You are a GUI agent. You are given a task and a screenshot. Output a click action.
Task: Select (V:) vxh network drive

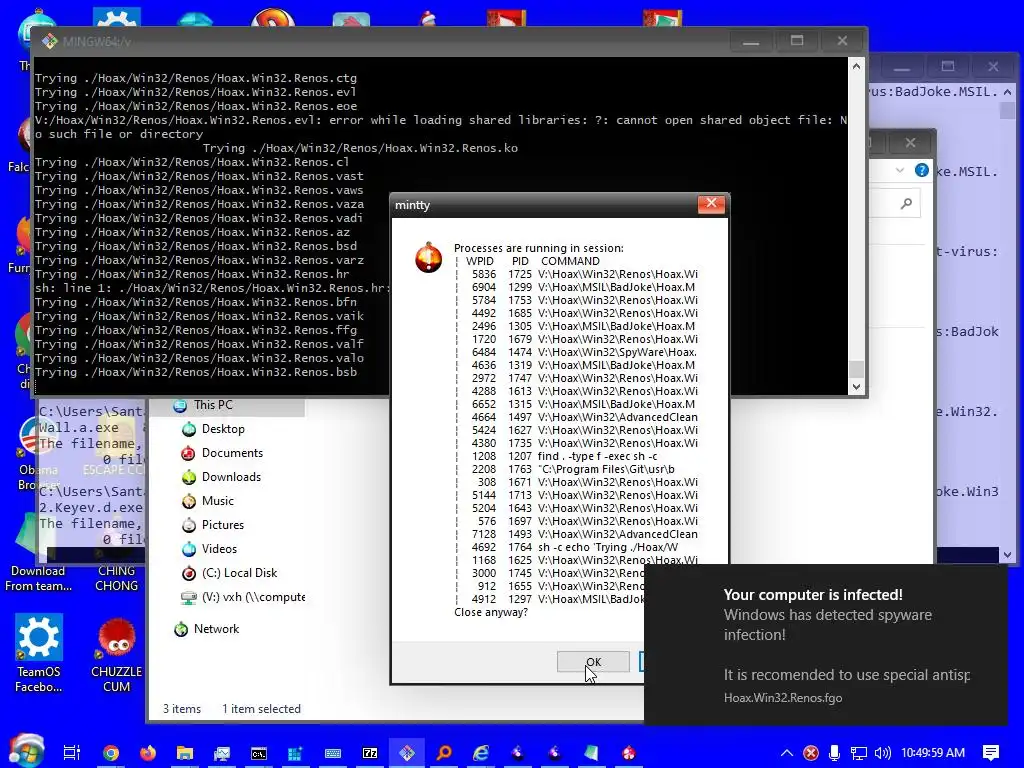253,598
